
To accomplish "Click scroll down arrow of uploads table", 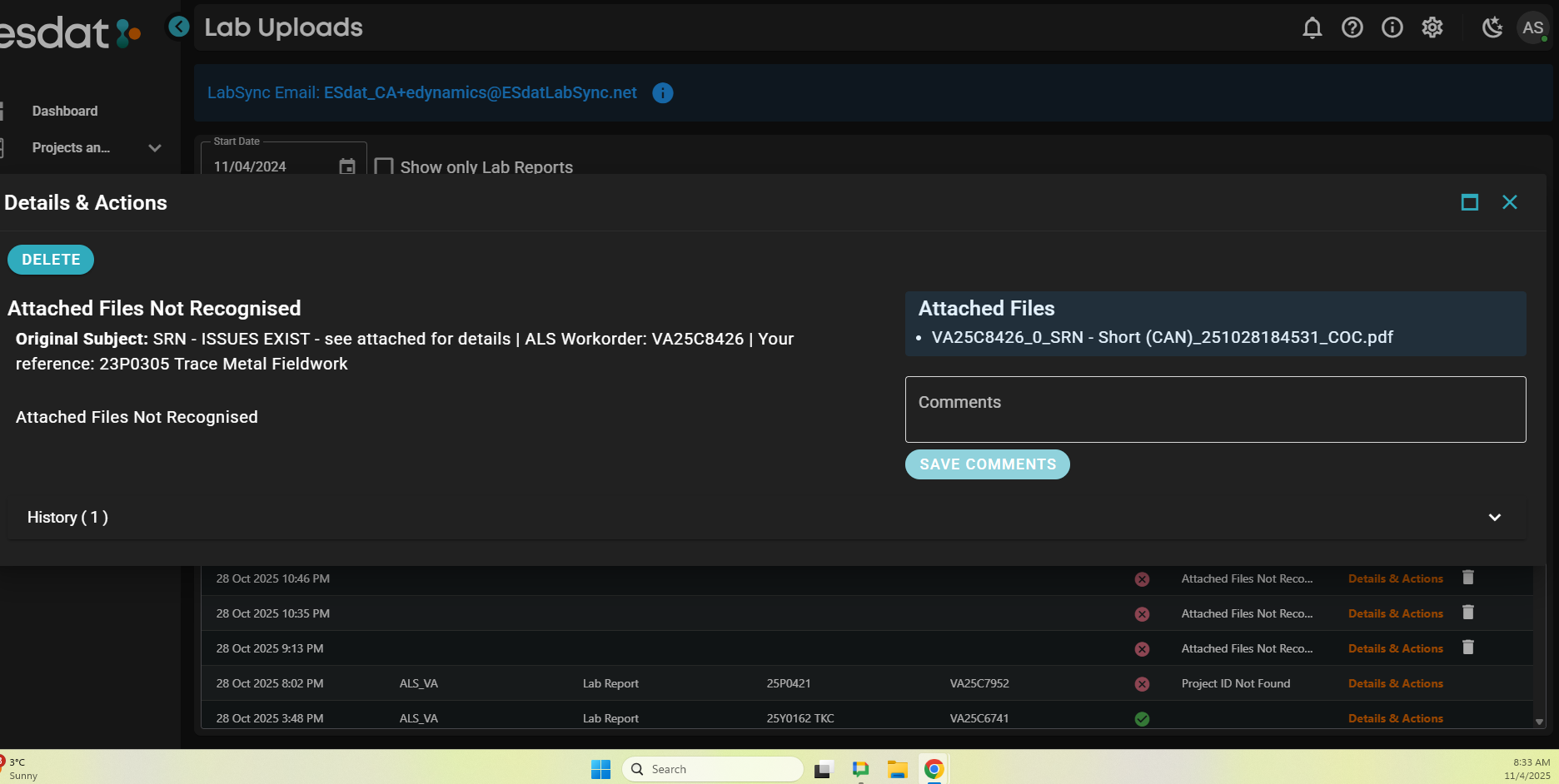I will click(x=1539, y=722).
